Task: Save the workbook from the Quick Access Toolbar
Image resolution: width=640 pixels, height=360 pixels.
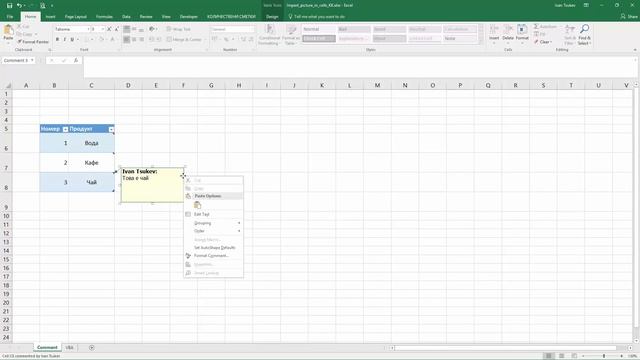Action: coord(9,5)
